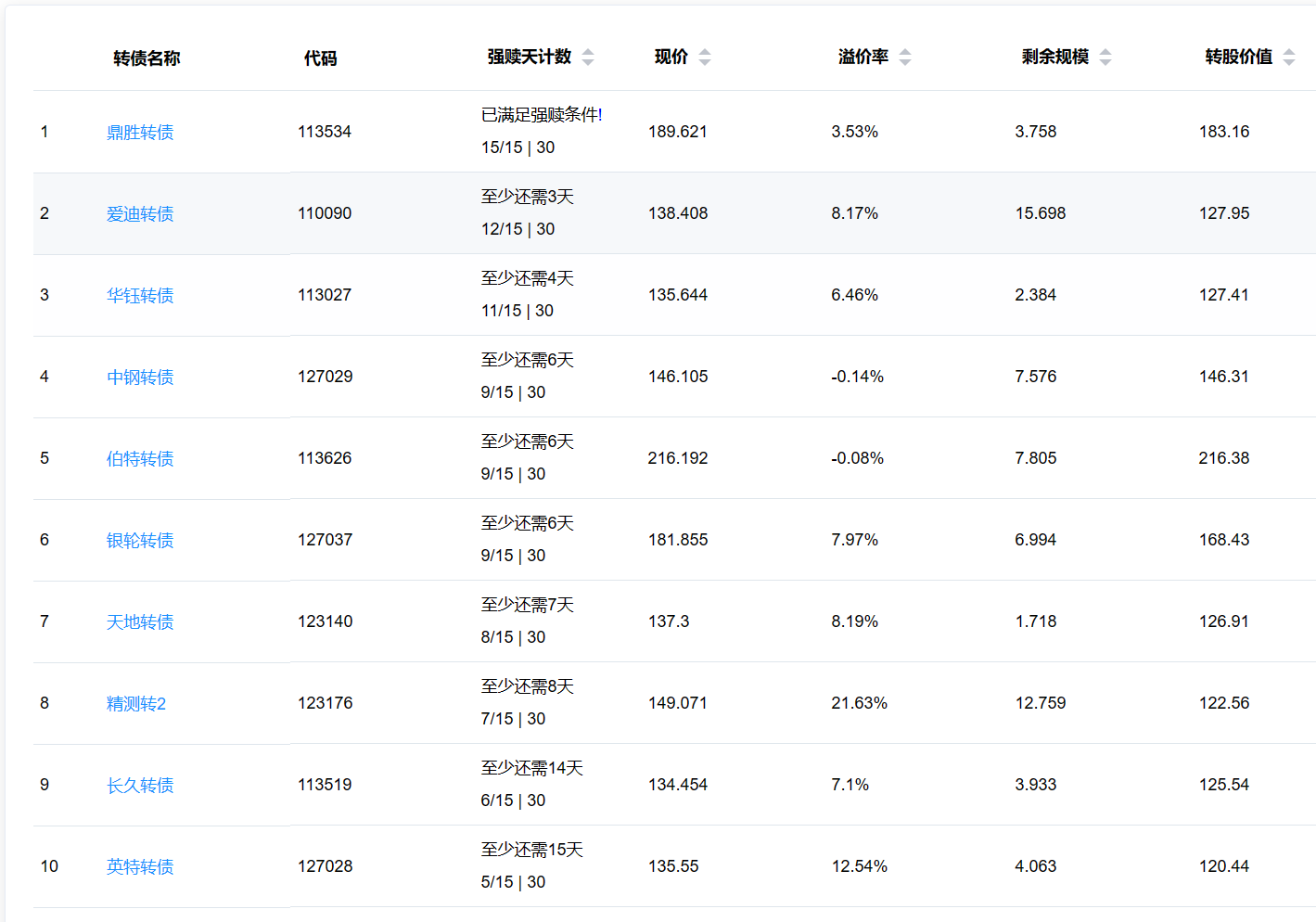
Task: Click the 剩余规模 sort arrows icon
Action: 1105,58
